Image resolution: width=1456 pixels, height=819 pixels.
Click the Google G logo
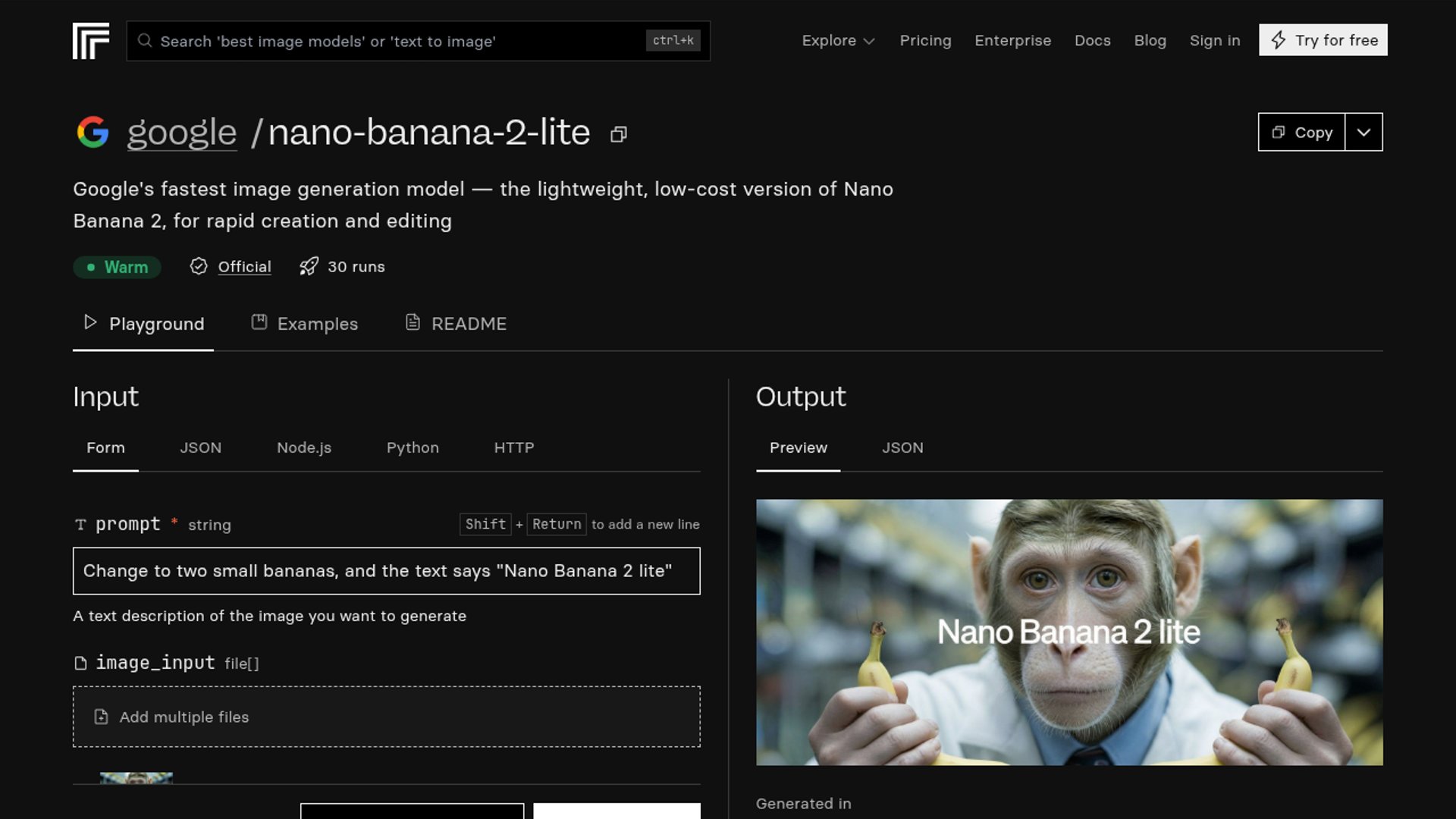point(93,133)
